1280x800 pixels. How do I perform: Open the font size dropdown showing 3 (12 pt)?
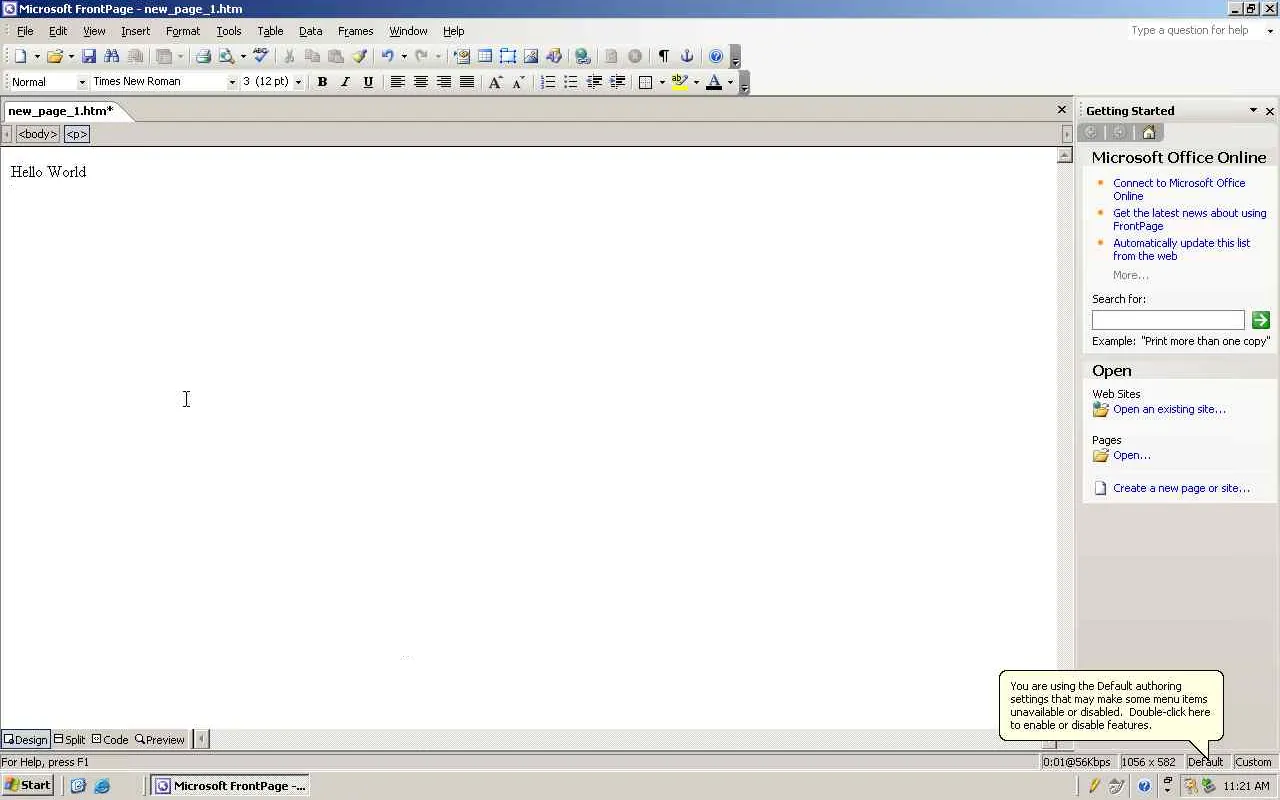[298, 82]
